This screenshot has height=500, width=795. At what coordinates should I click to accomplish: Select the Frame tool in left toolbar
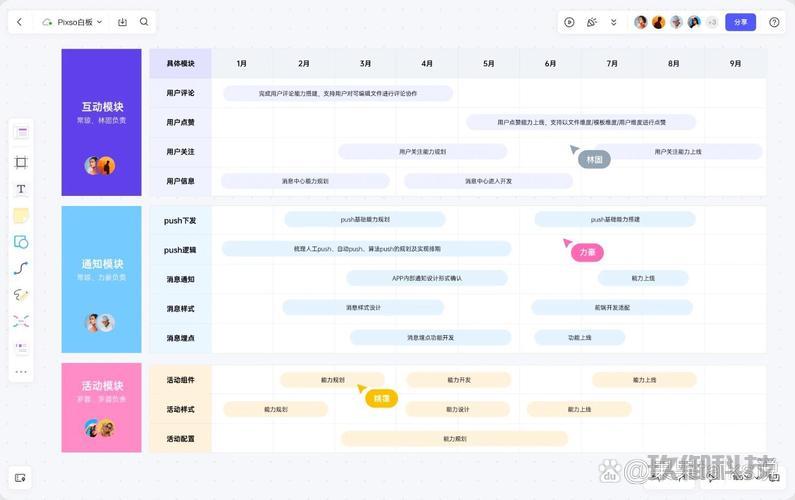[21, 162]
